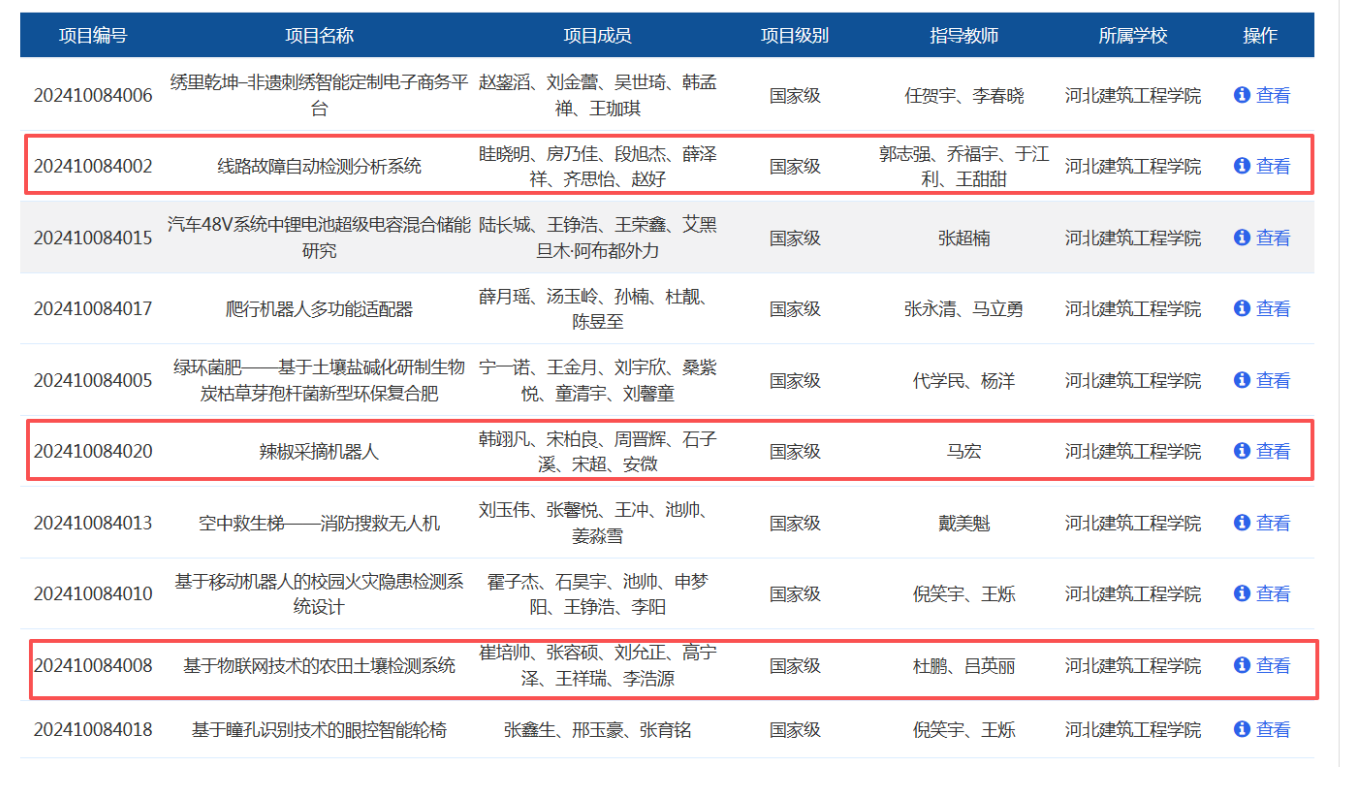Click the 项目级别 column header
The width and height of the screenshot is (1350, 799).
(794, 36)
